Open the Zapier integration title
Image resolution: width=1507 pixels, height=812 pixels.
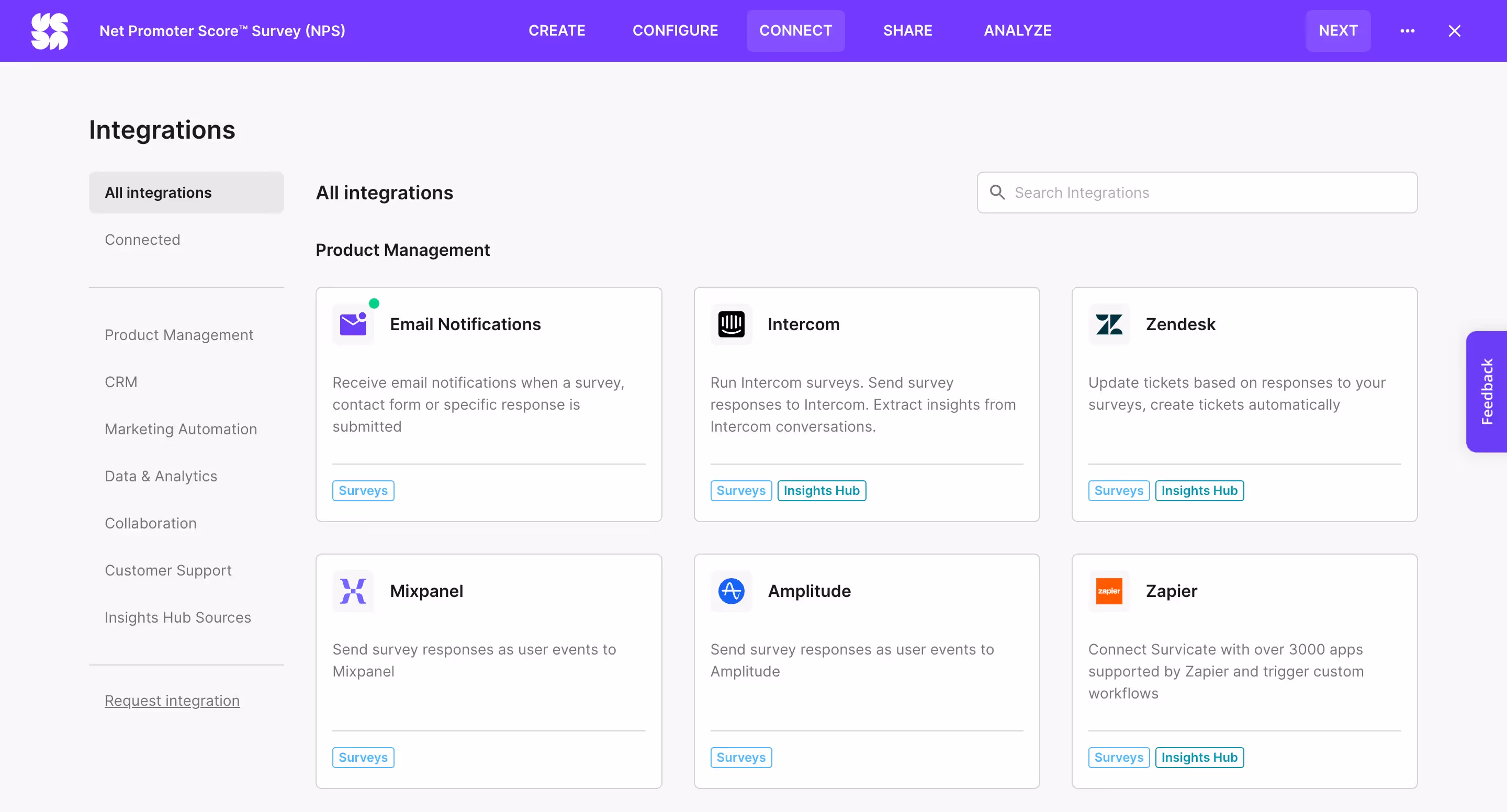1171,591
